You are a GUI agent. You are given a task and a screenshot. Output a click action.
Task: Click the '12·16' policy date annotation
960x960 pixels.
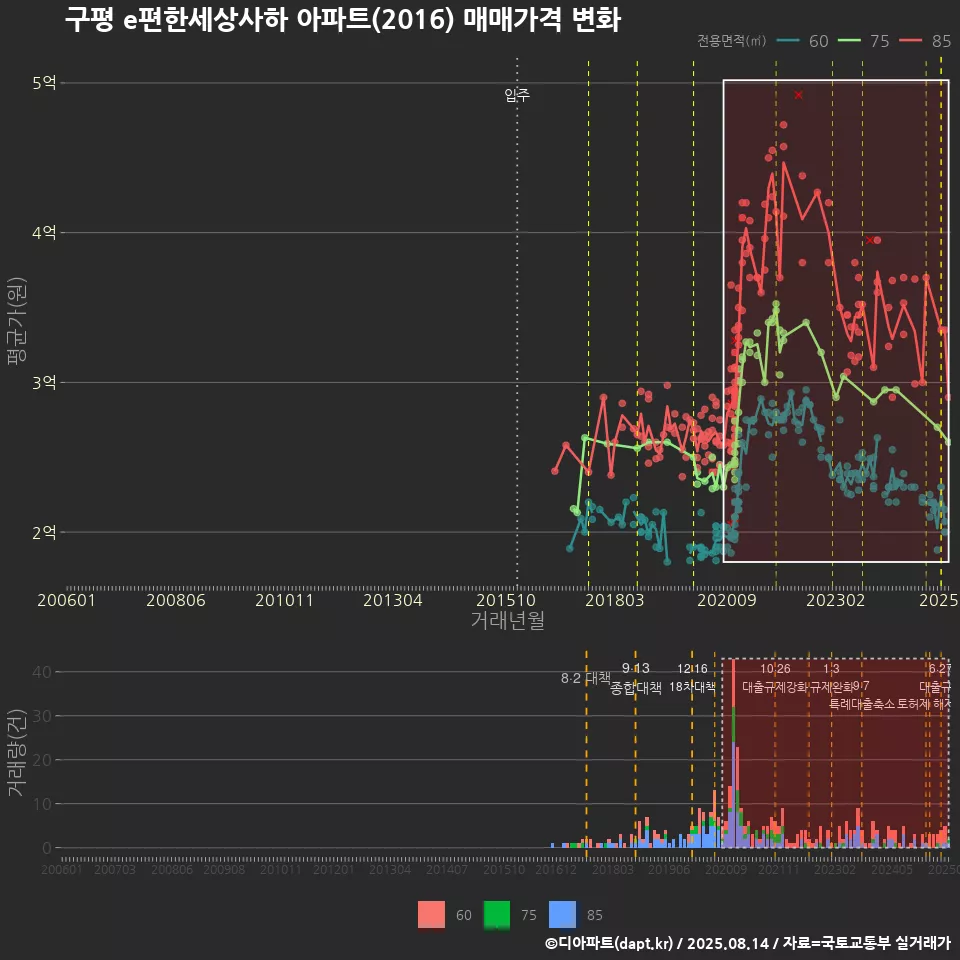(x=692, y=669)
